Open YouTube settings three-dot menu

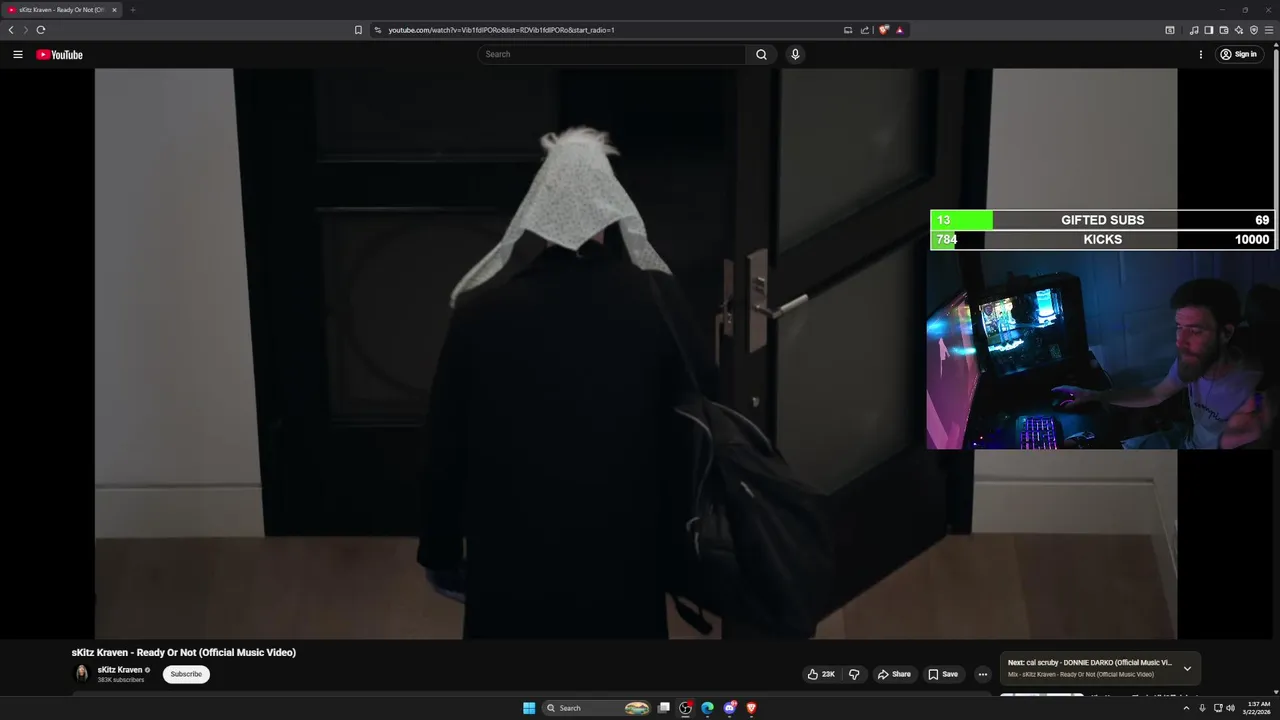[x=1201, y=54]
